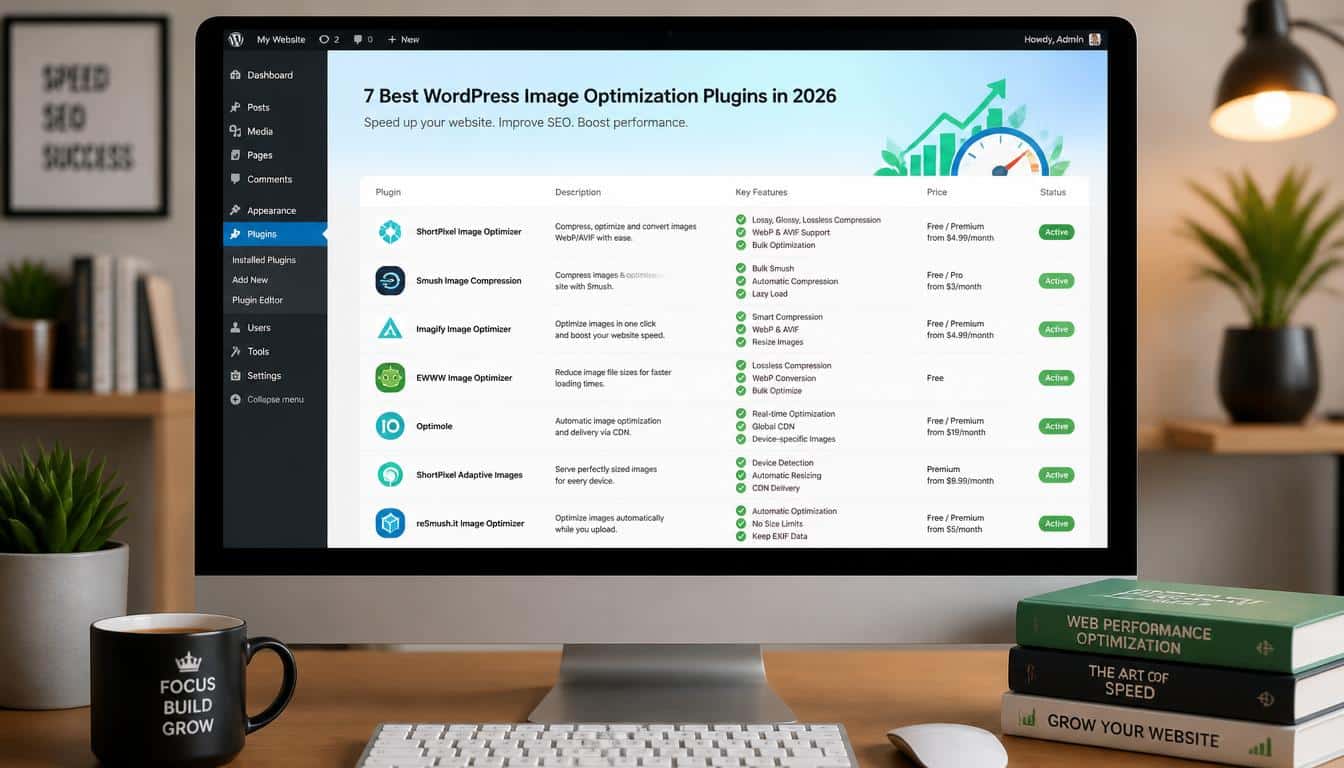
Task: Click the reSmush.it Image Optimizer logo
Action: point(390,523)
